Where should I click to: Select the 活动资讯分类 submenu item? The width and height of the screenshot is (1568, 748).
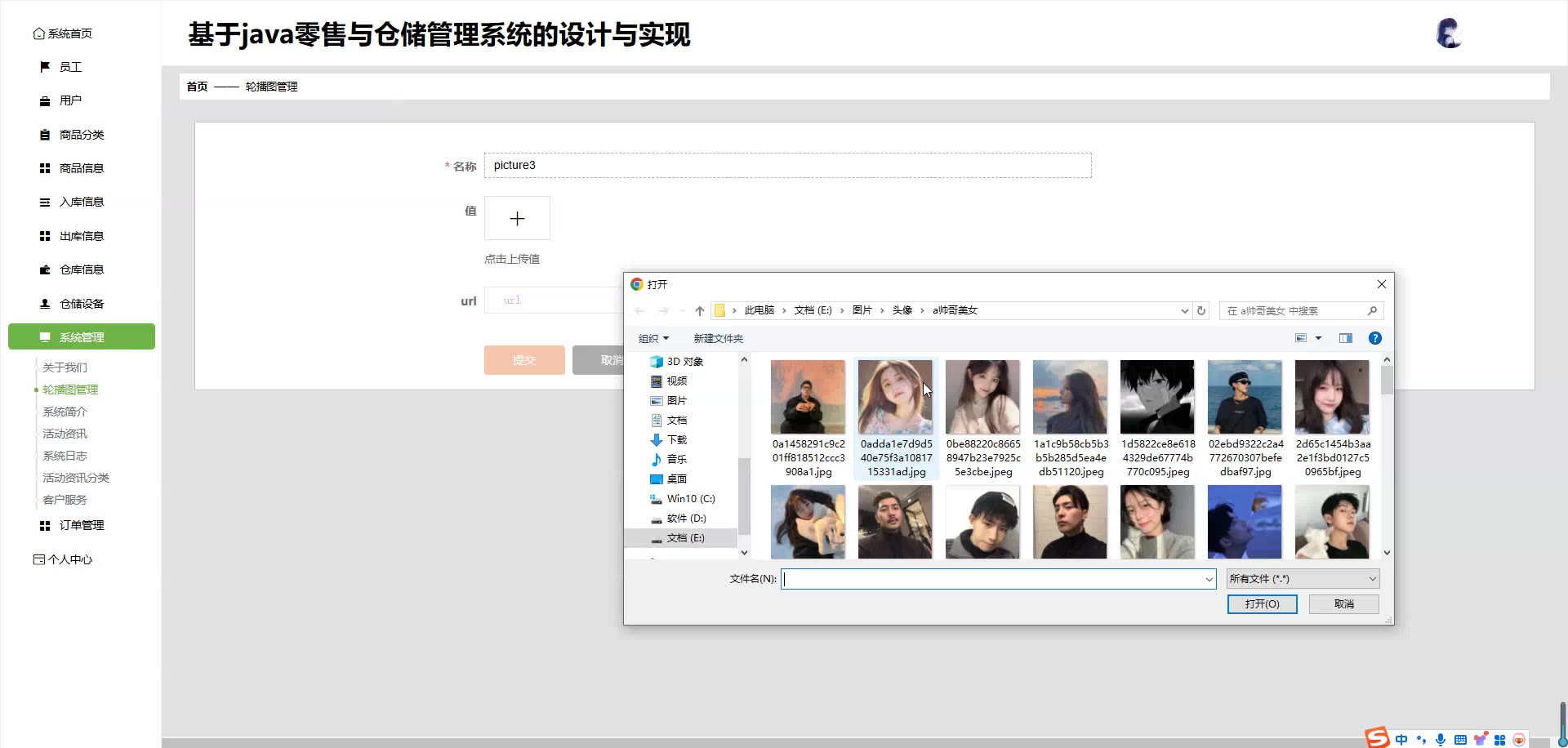point(76,478)
